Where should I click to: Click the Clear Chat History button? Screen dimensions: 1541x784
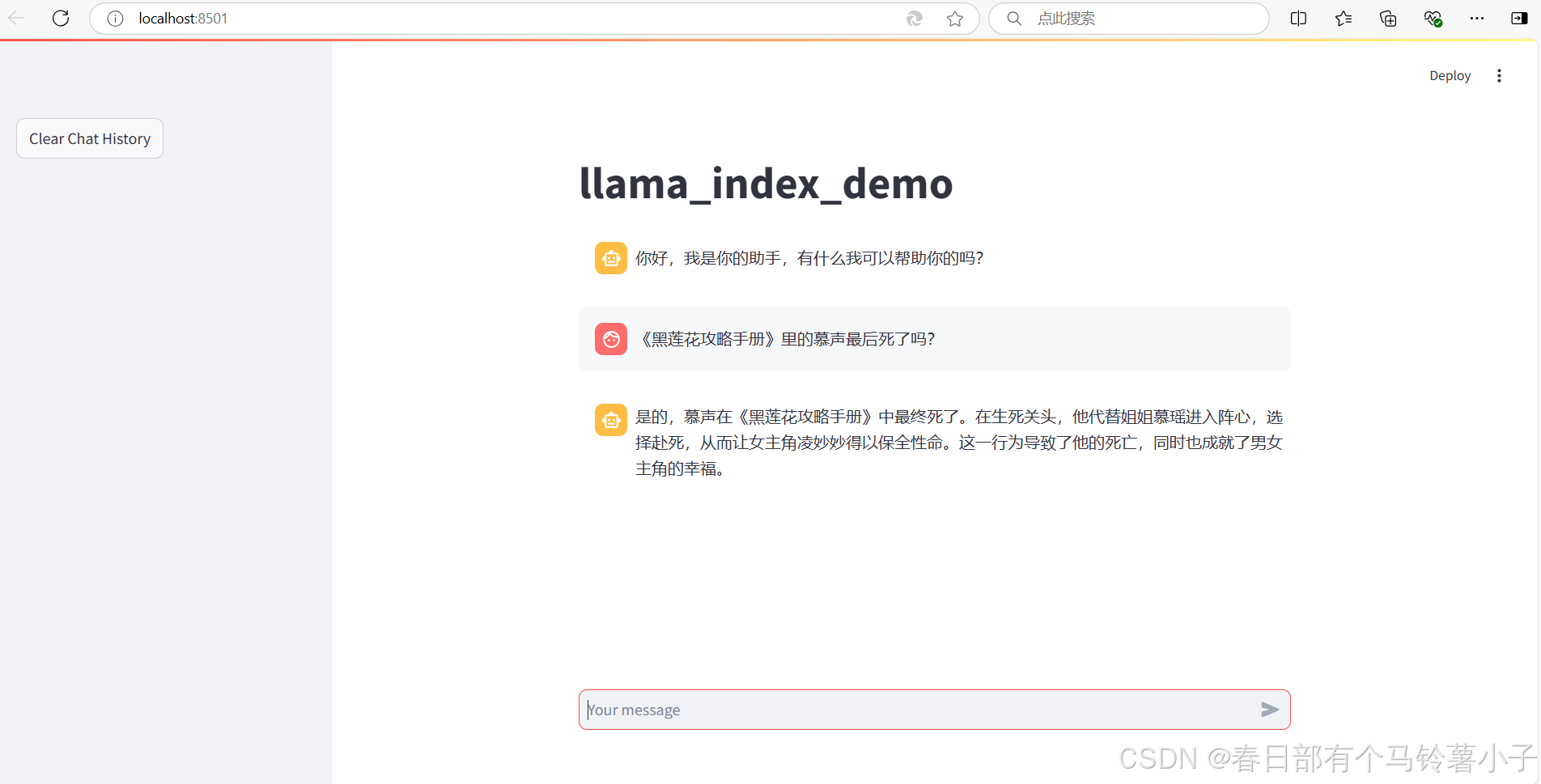click(x=89, y=138)
